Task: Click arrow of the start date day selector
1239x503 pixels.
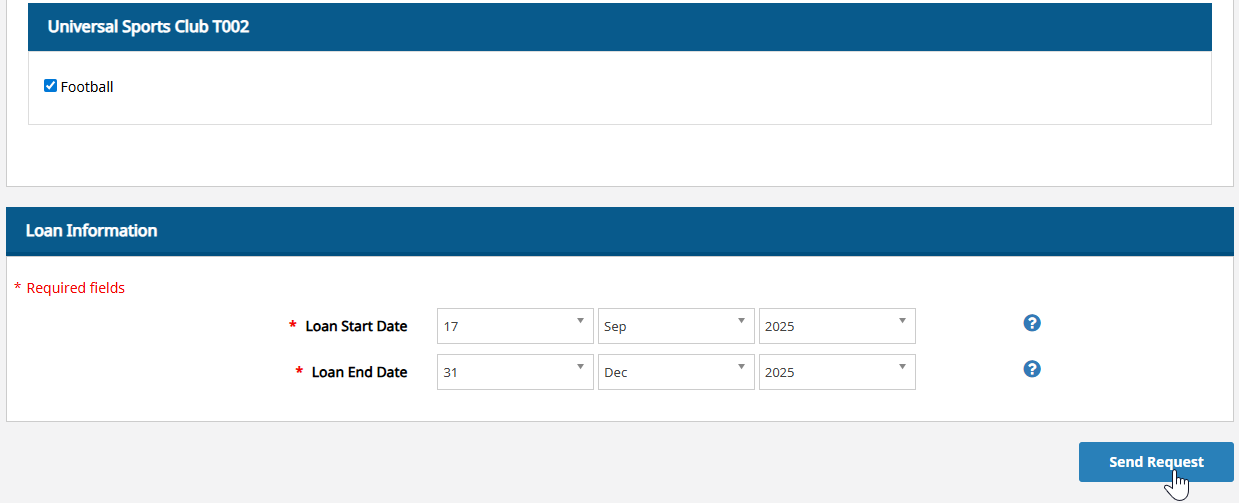Action: [x=580, y=321]
